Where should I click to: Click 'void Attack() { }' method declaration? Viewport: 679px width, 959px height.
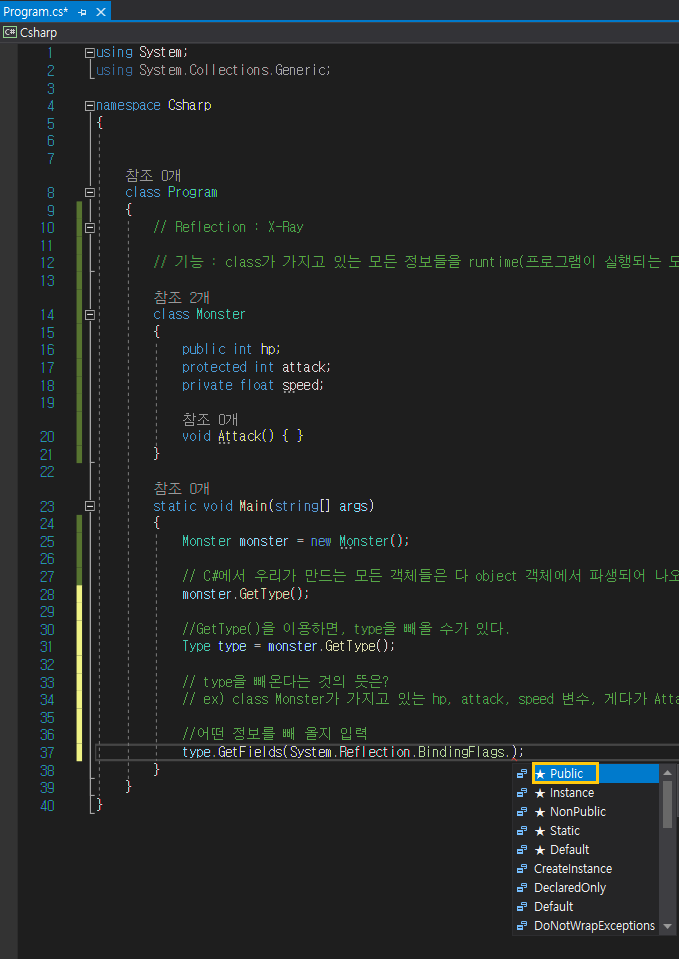(x=243, y=437)
